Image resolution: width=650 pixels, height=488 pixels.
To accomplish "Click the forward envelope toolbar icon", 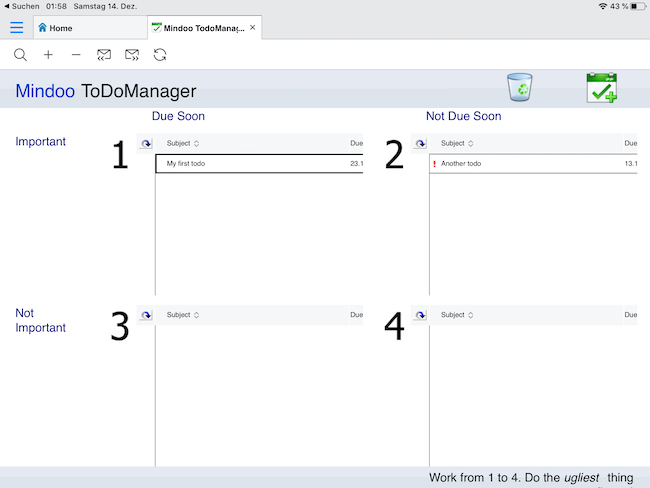I will tap(132, 55).
